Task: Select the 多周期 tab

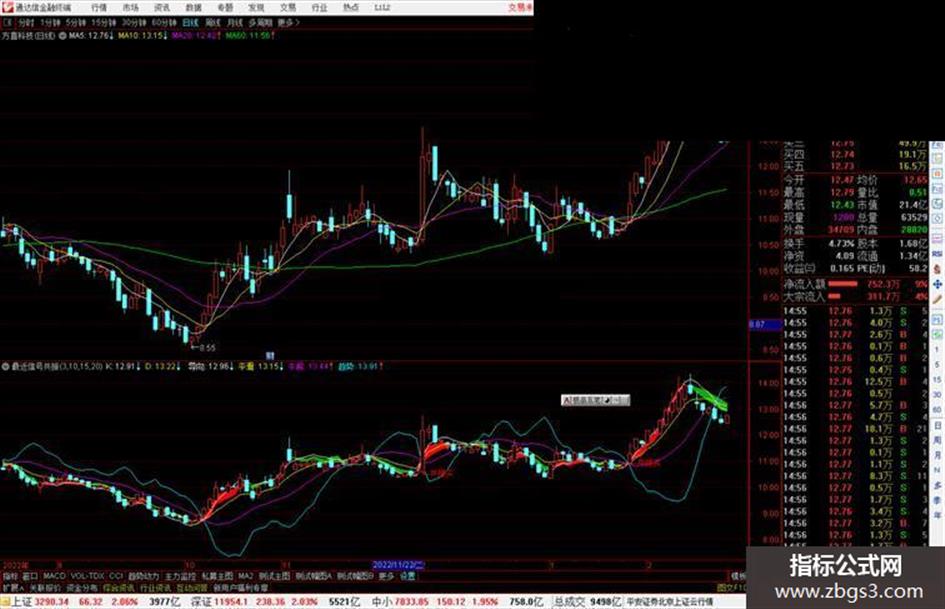Action: (x=260, y=23)
